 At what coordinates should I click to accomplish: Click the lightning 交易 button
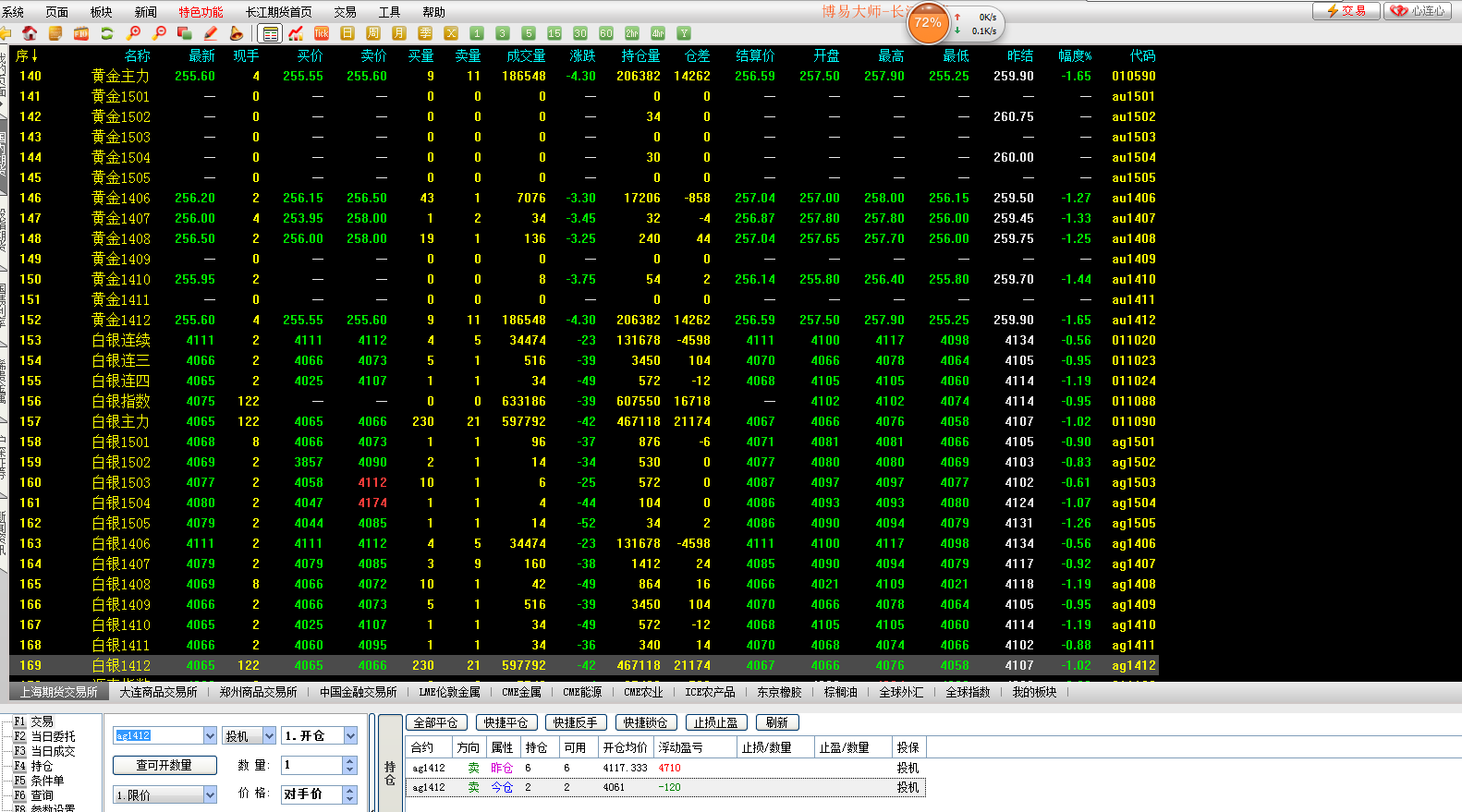(1346, 11)
